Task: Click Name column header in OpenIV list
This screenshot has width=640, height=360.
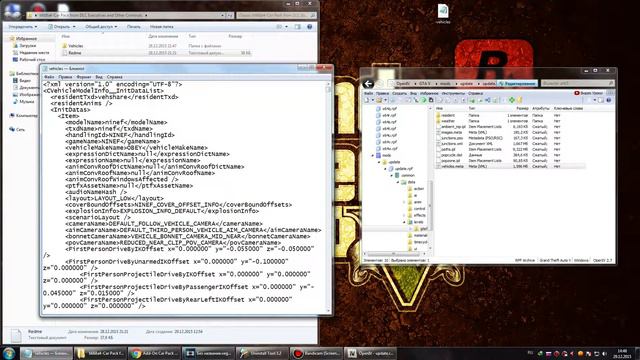Action: tap(440, 109)
